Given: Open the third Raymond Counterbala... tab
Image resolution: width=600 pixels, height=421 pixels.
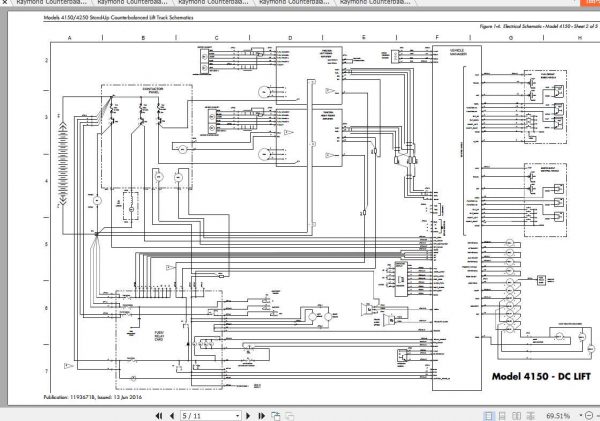Looking at the screenshot, I should [212, 3].
